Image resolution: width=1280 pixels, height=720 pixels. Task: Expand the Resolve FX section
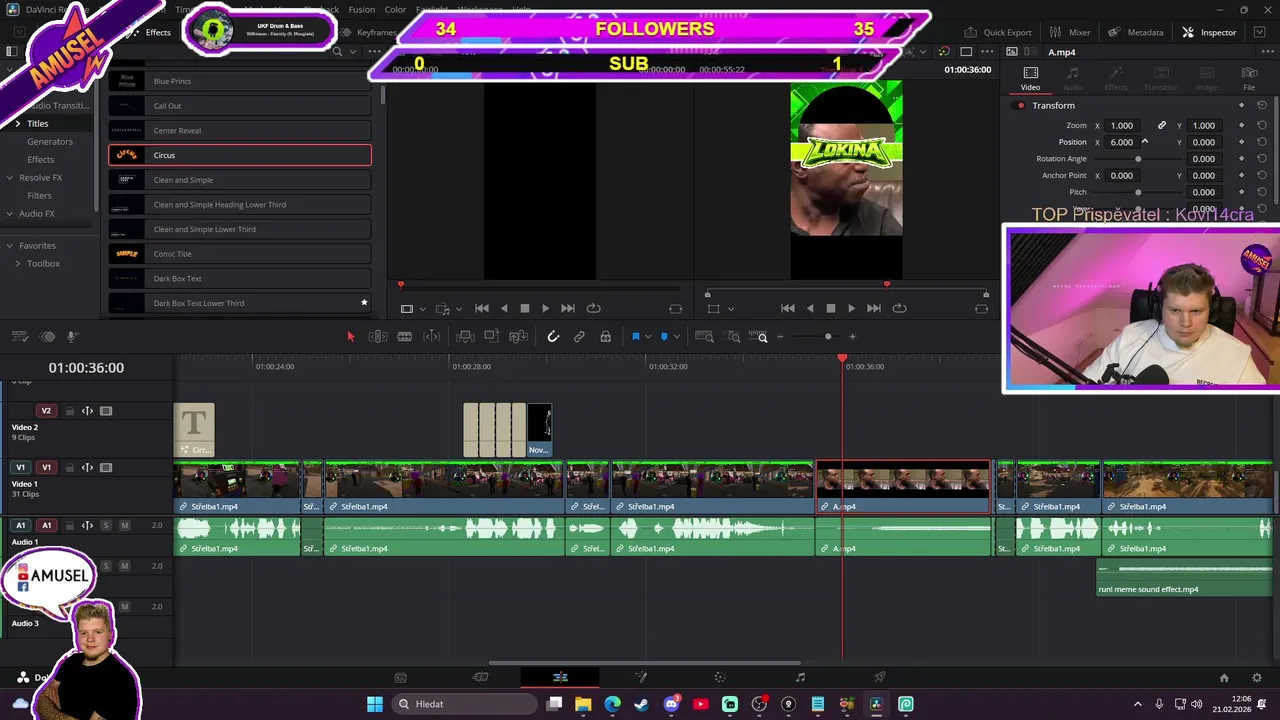click(9, 178)
